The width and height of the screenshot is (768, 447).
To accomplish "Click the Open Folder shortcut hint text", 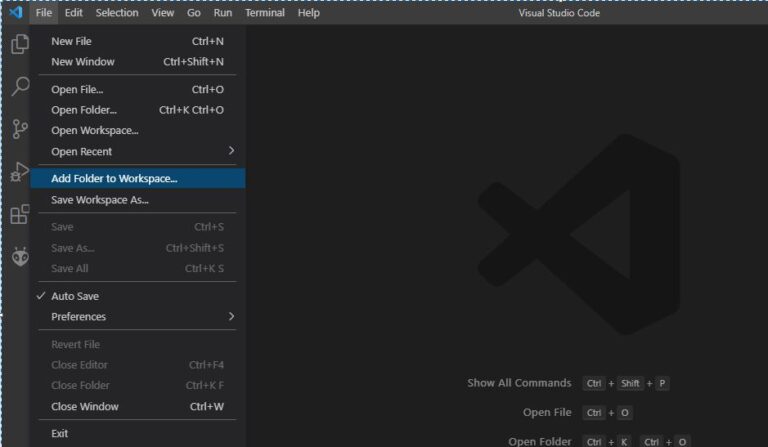I will tap(540, 441).
